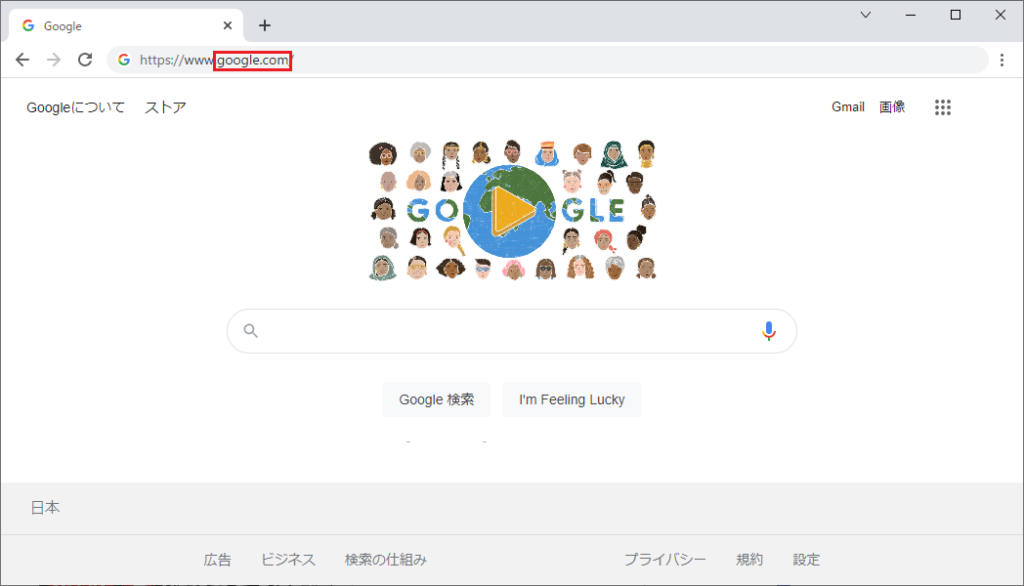Go back using the browser back arrow
This screenshot has width=1024, height=586.
tap(22, 60)
